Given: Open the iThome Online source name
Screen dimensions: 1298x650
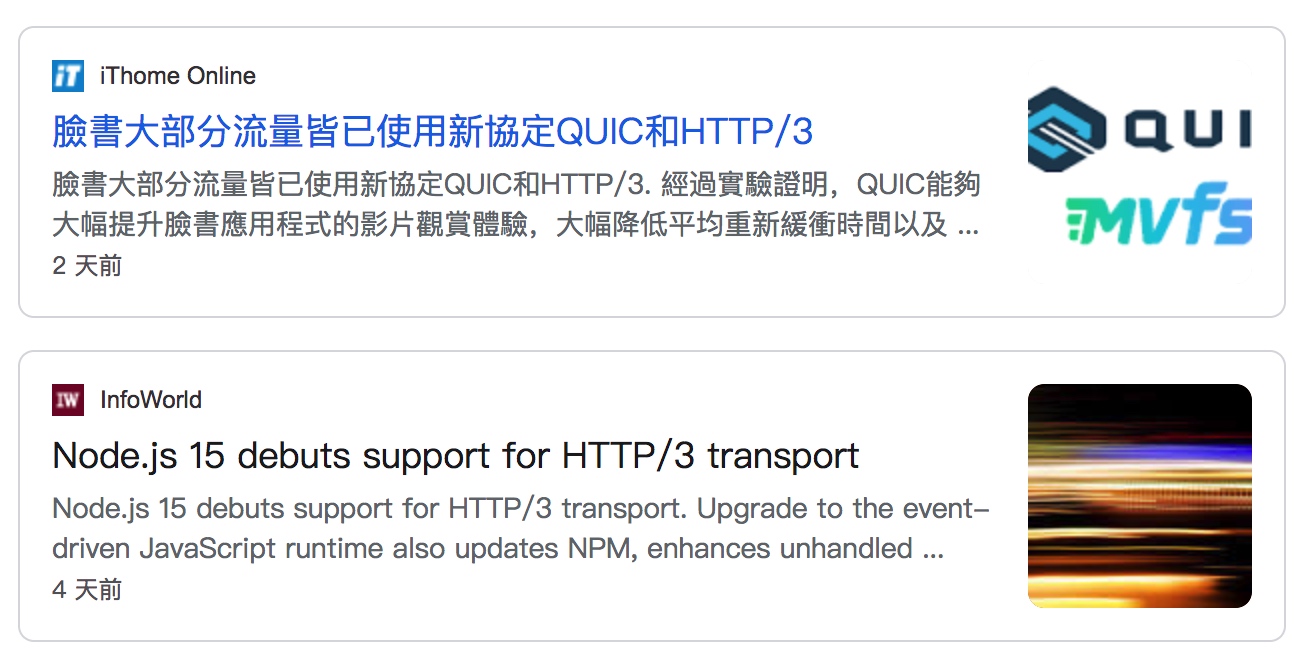Looking at the screenshot, I should click(178, 76).
